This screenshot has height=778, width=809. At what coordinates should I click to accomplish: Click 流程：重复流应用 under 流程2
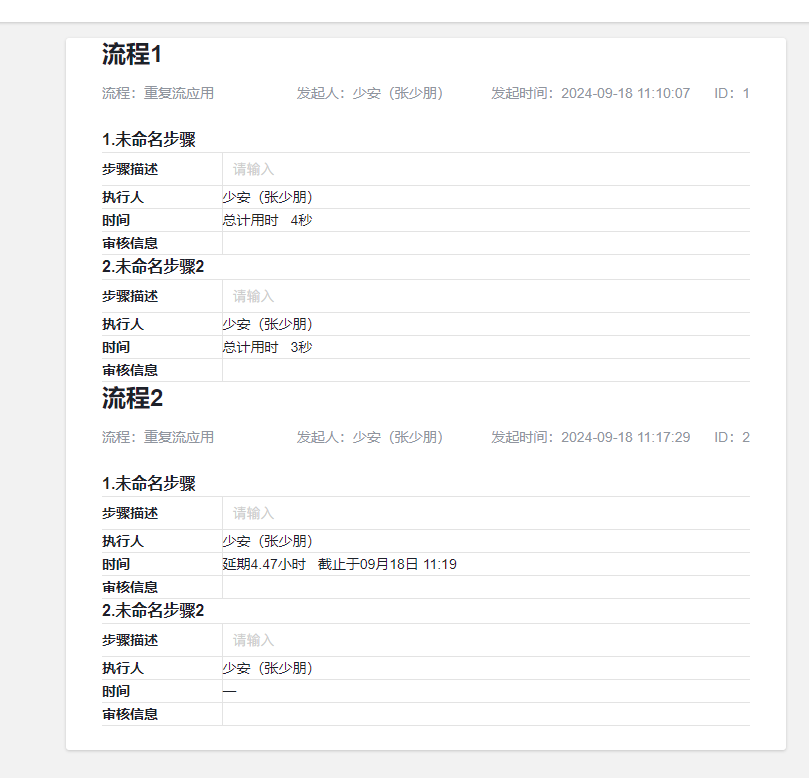tap(158, 437)
